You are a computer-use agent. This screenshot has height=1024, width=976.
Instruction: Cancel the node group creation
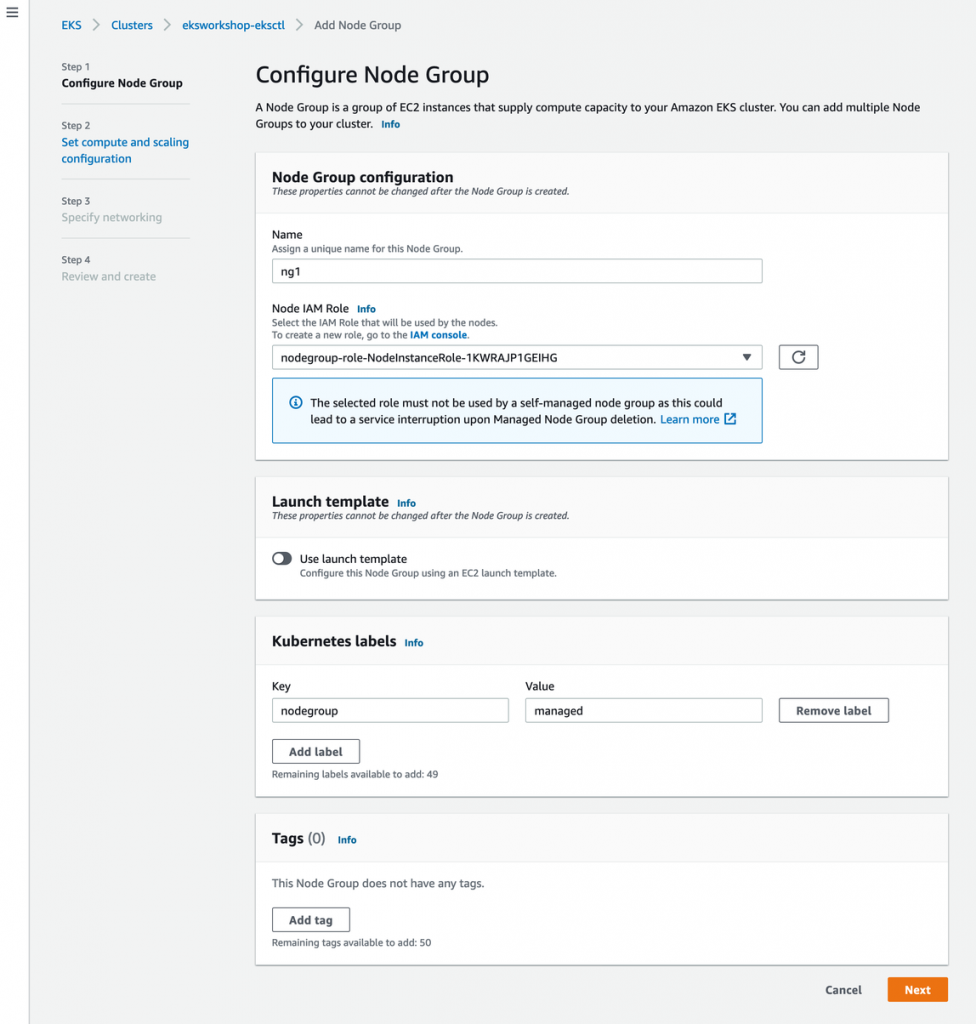tap(843, 990)
